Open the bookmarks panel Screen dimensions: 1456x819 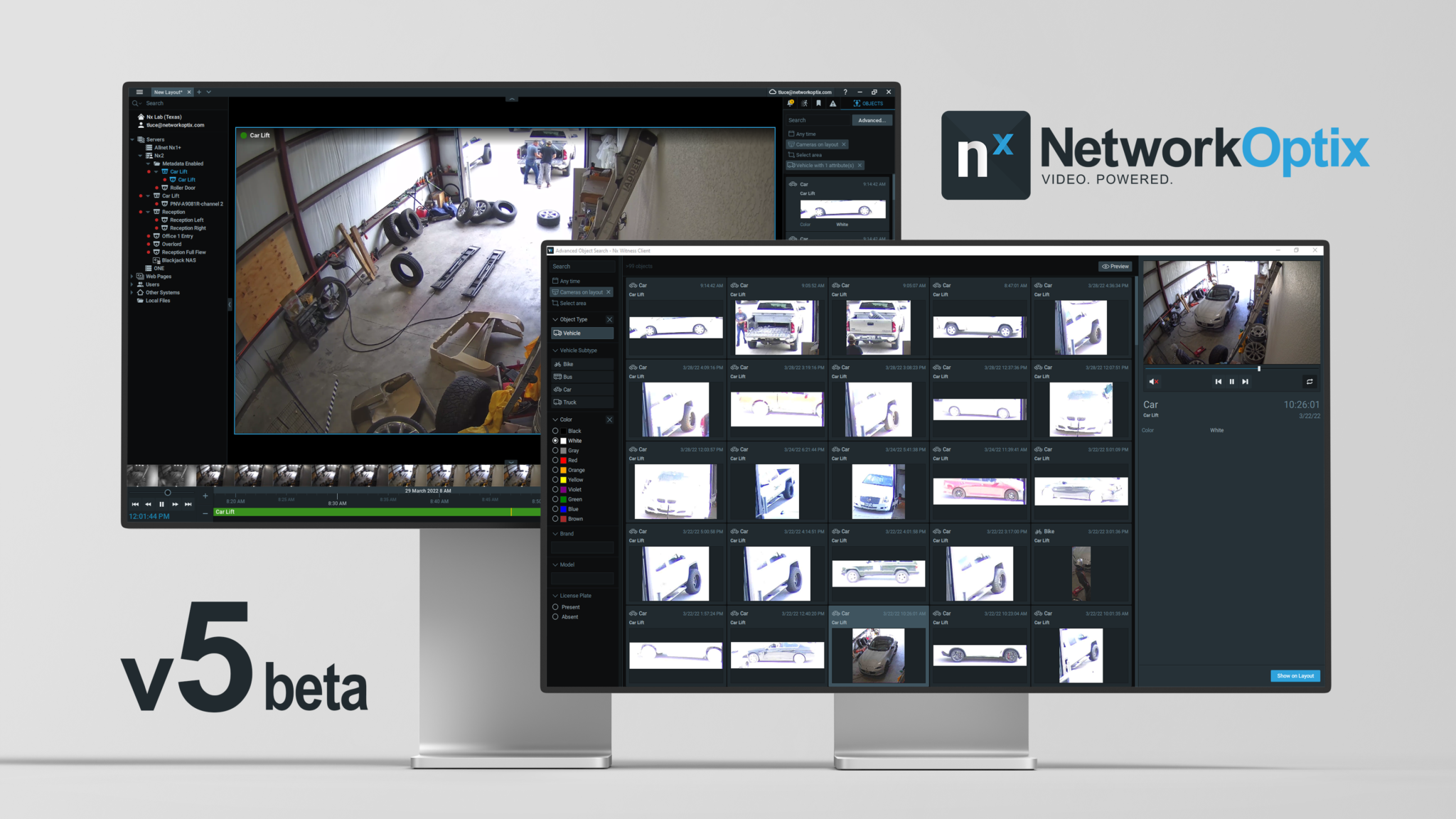818,103
